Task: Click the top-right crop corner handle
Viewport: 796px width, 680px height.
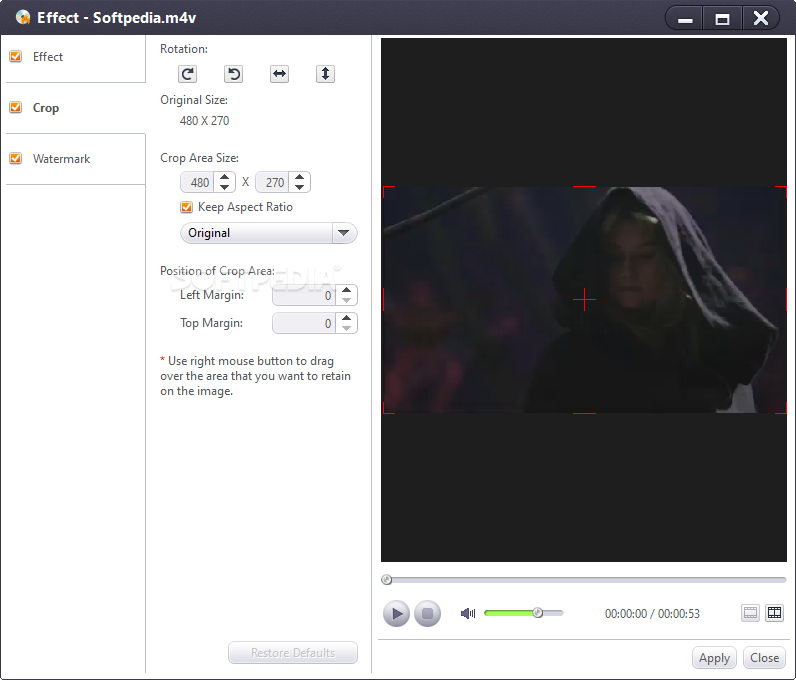Action: [781, 191]
